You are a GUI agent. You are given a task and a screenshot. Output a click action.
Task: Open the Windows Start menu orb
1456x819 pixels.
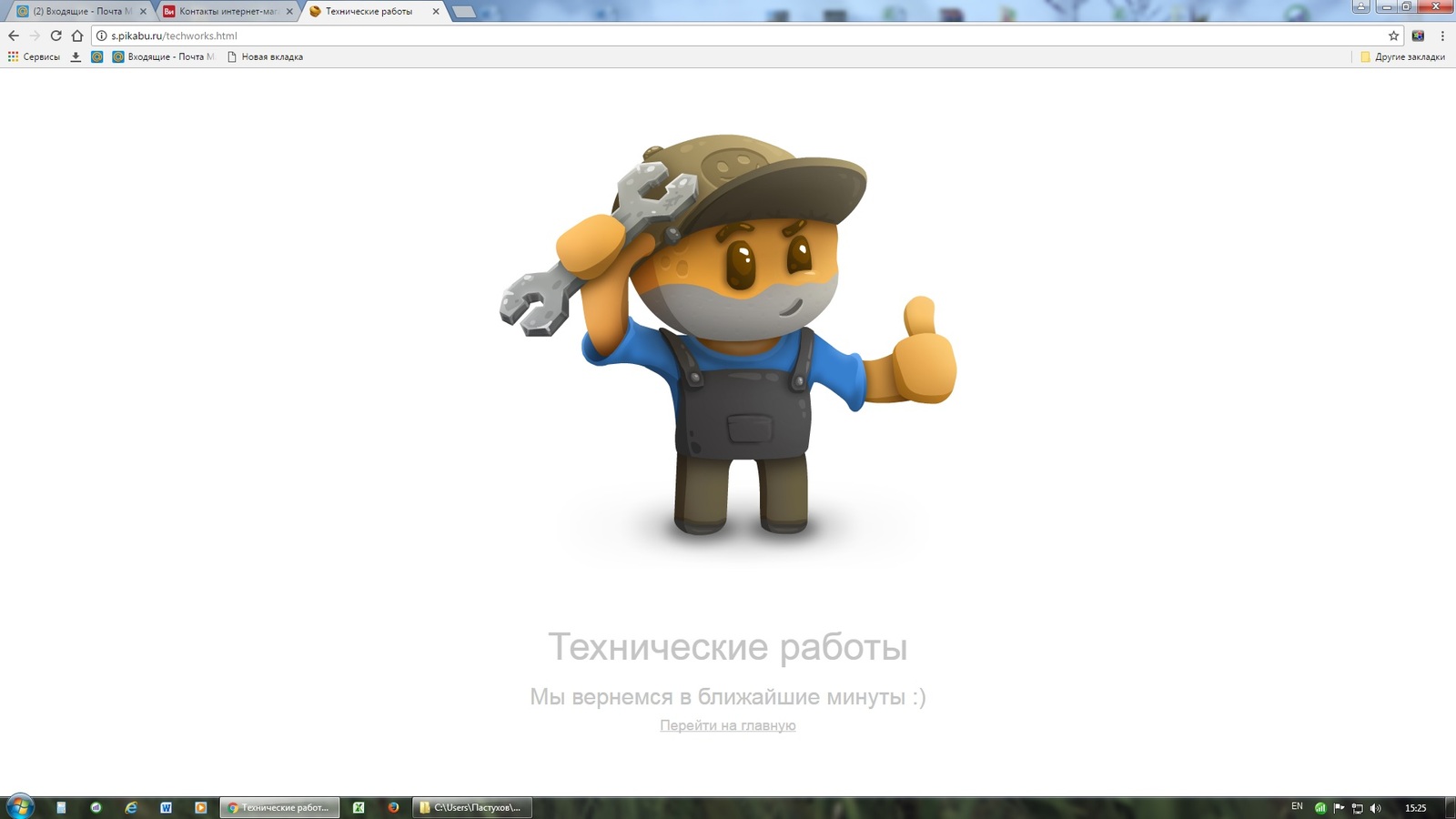(x=20, y=806)
